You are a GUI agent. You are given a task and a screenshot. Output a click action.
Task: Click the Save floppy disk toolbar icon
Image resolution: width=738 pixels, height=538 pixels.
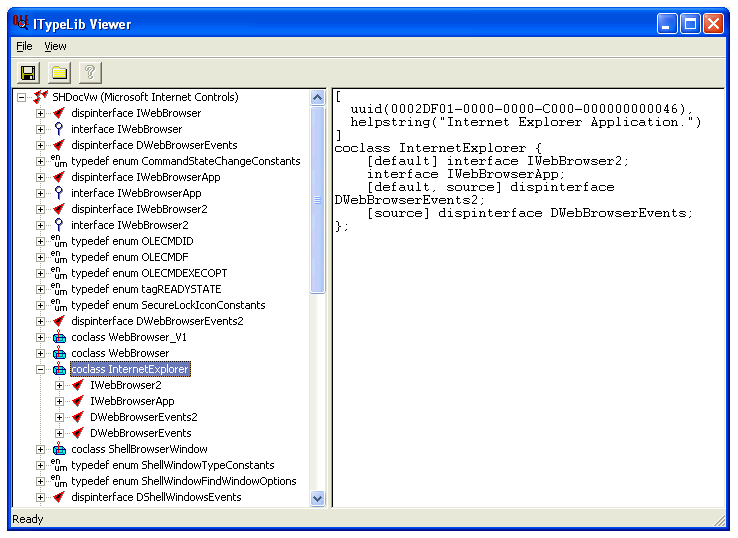click(28, 72)
